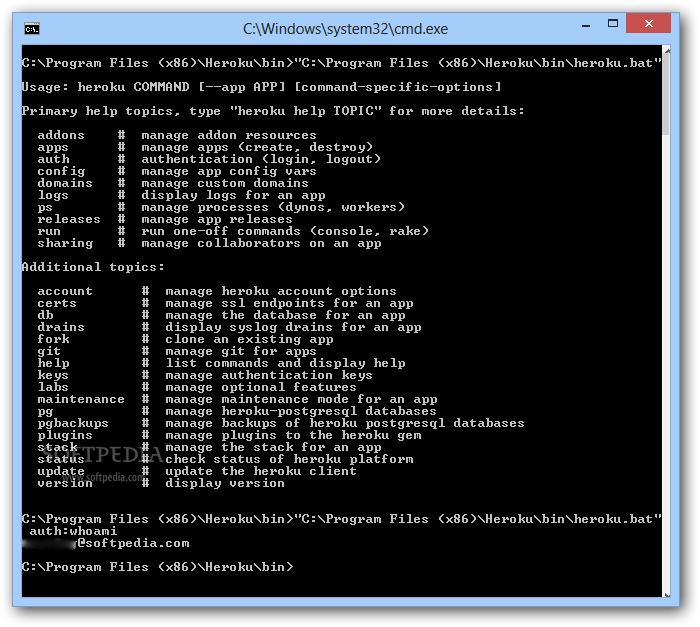Click the 'Primary help topics' line
700x627 pixels.
[x=273, y=111]
